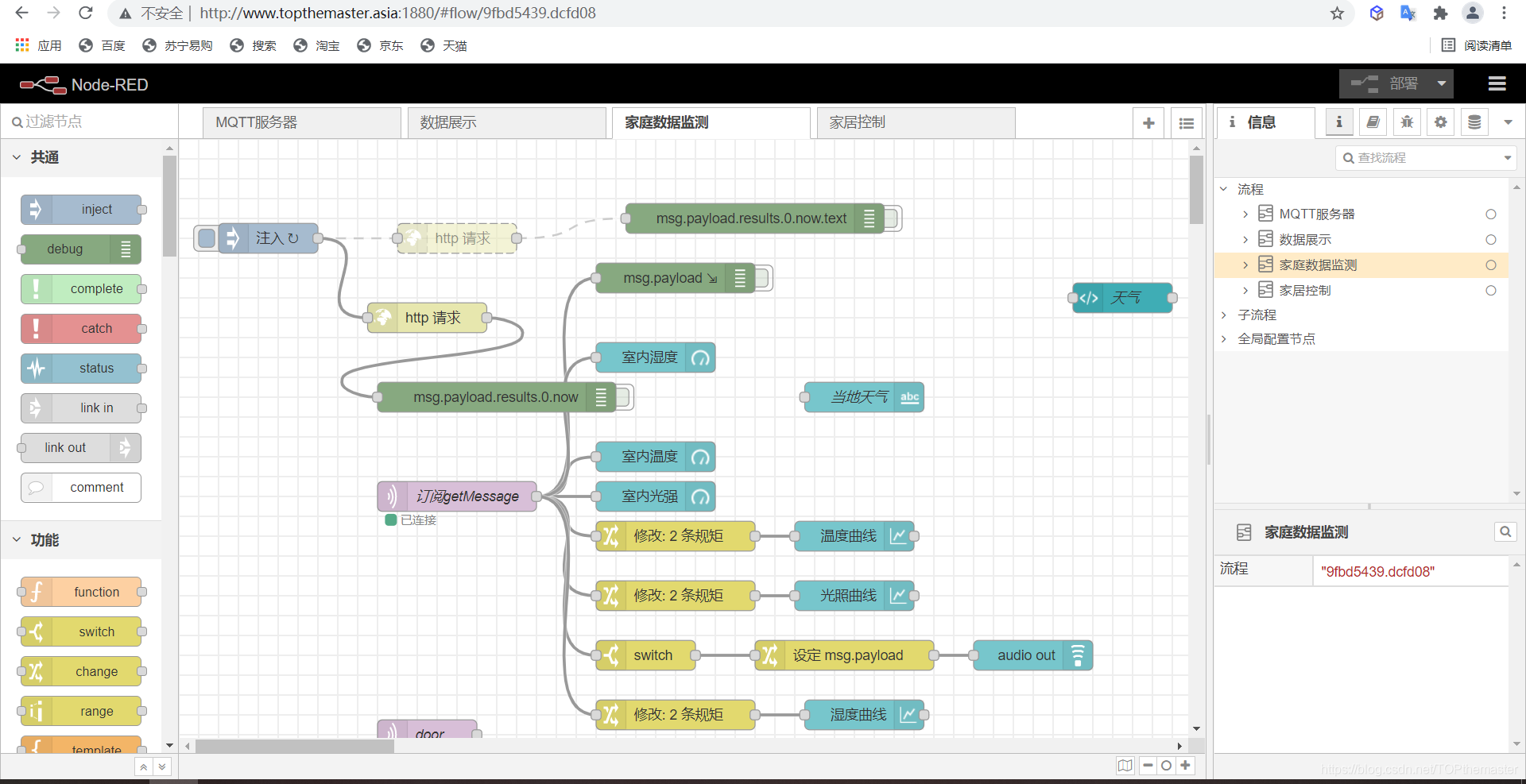Toggle msg.payload.results.0.now.text debug node output
Image resolution: width=1526 pixels, height=784 pixels.
click(891, 218)
